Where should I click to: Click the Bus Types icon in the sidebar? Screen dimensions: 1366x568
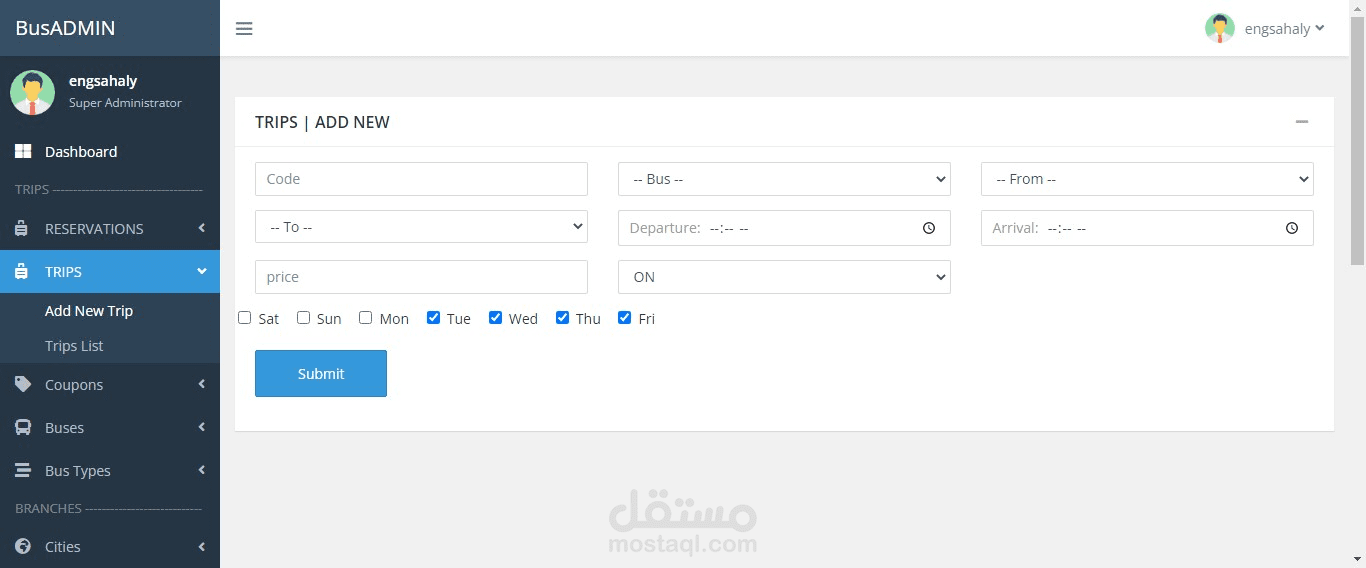(x=23, y=470)
